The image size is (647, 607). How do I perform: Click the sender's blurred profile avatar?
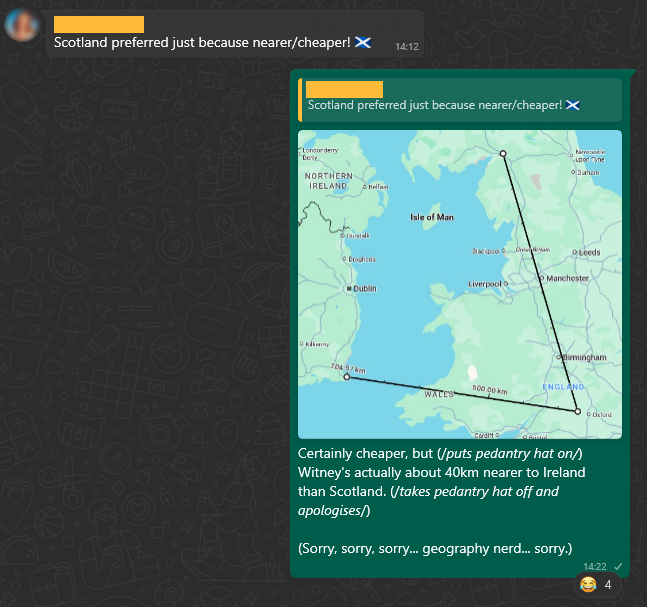pos(23,29)
